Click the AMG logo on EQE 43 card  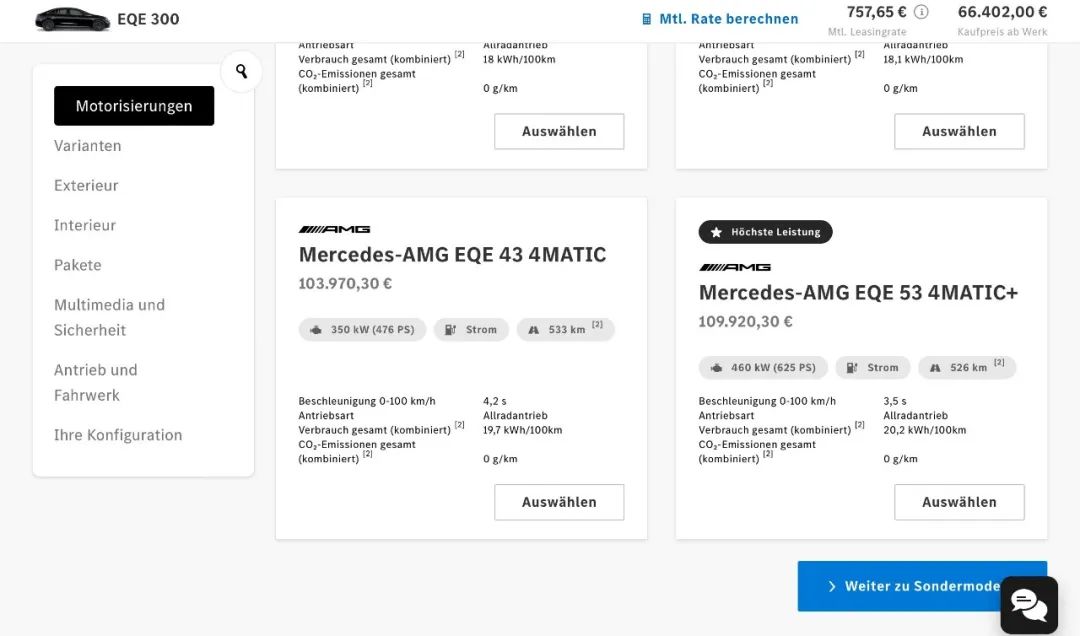click(334, 229)
